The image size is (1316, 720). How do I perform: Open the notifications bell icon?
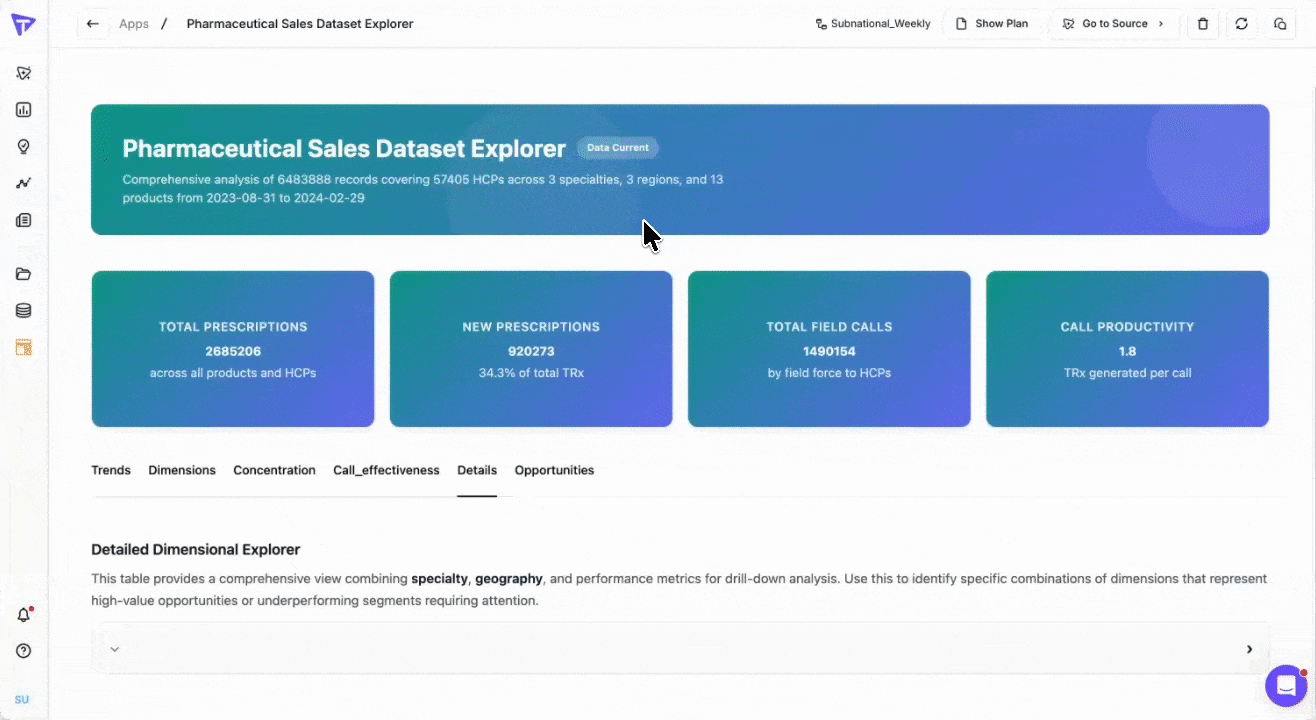click(24, 614)
